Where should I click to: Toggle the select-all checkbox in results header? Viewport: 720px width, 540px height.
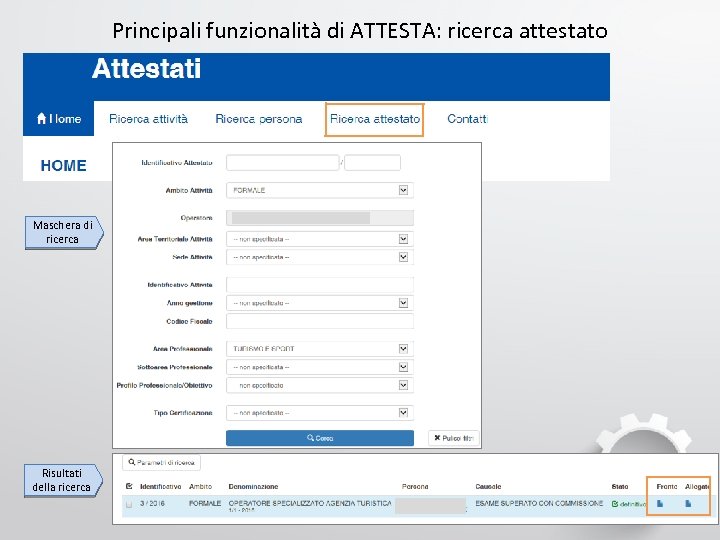click(129, 486)
